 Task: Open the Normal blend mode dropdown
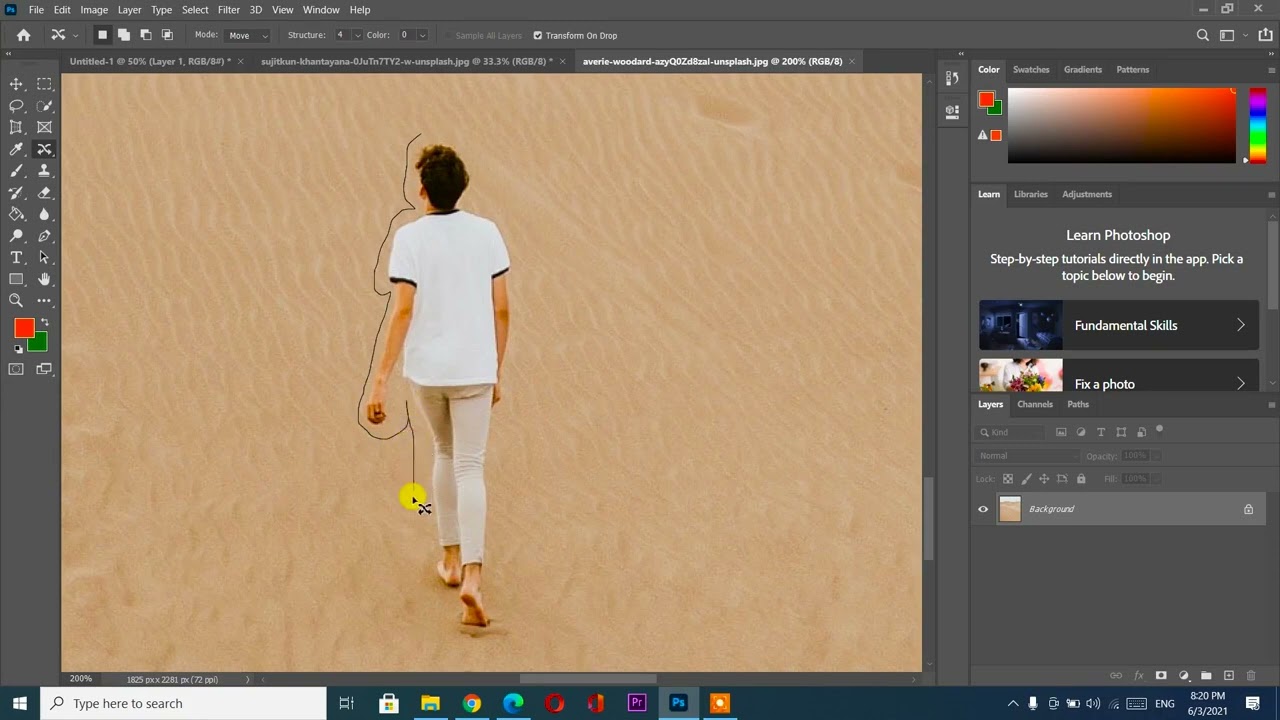(1026, 456)
